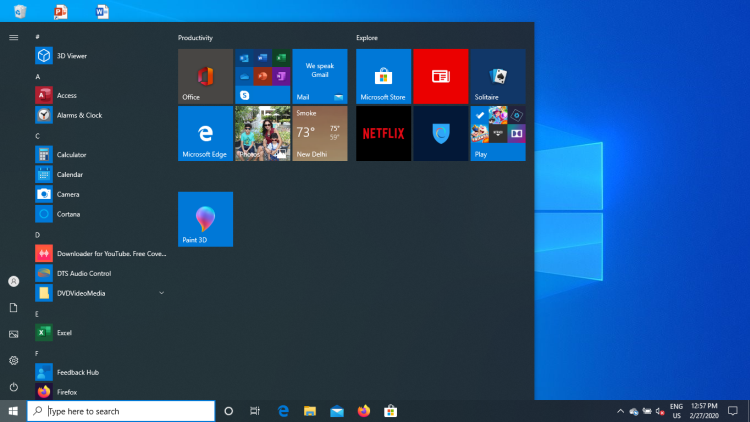Image resolution: width=750 pixels, height=422 pixels.
Task: Open Settings gear in Start sidebar
Action: coord(13,360)
